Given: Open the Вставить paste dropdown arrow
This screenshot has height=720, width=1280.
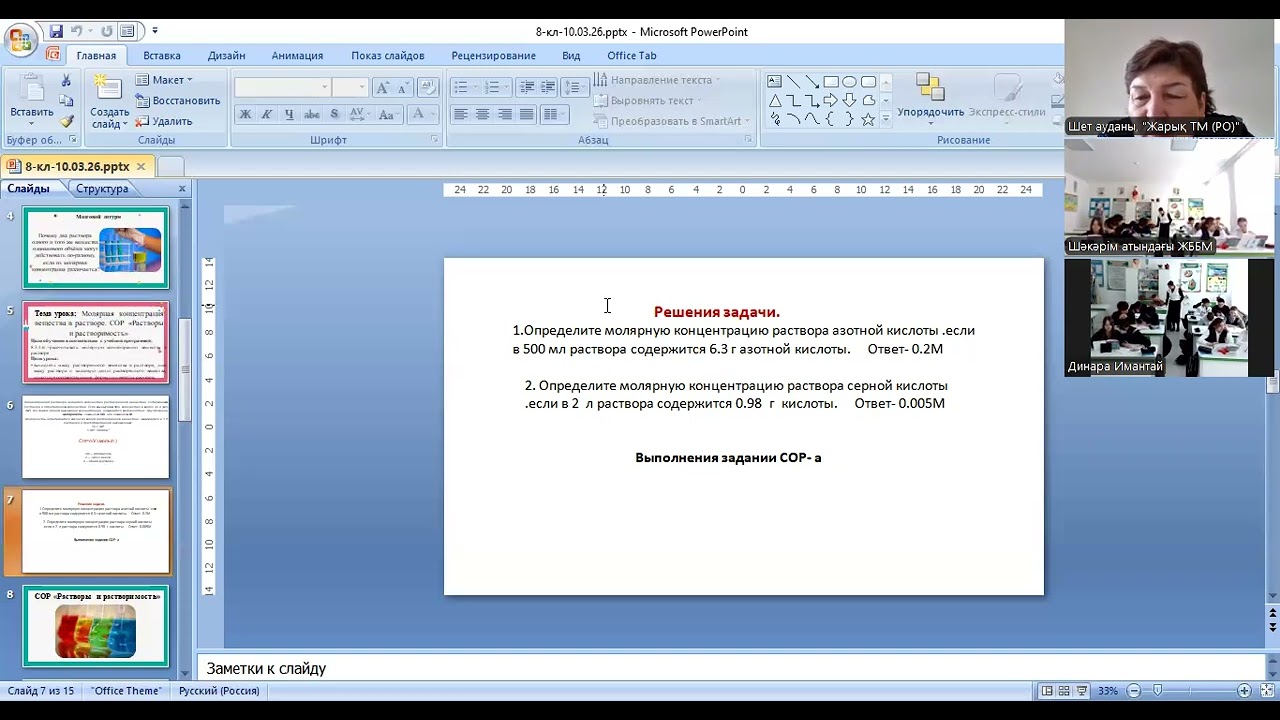Looking at the screenshot, I should click(x=31, y=125).
